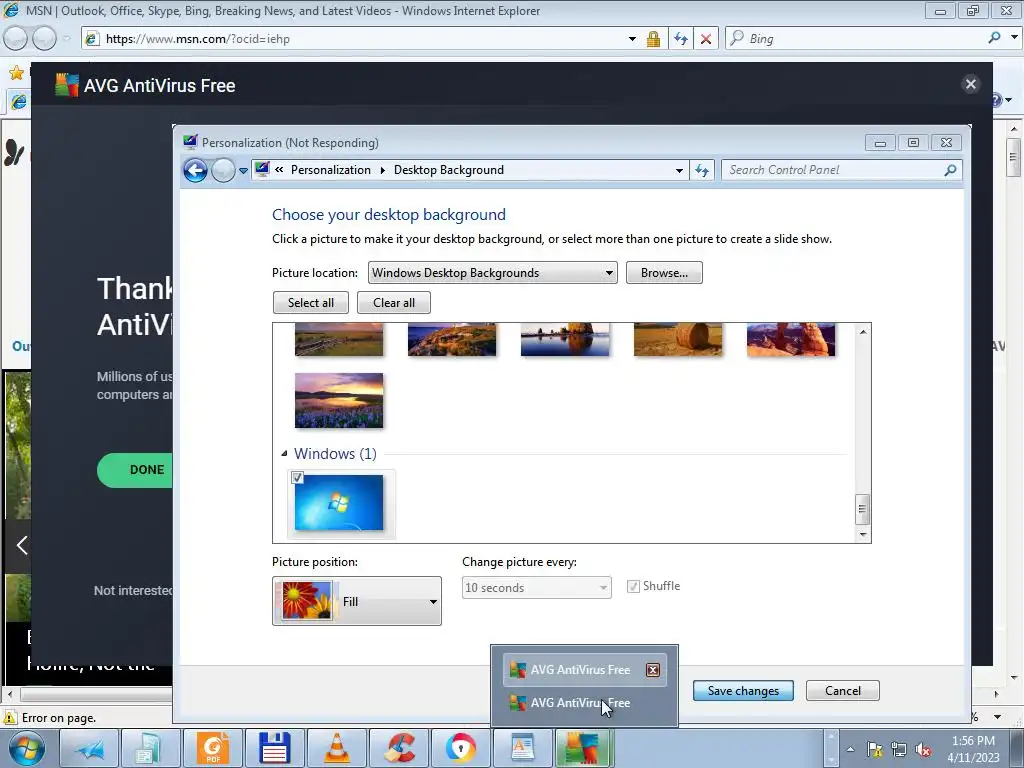Open the Action Center flag icon

coord(874,749)
